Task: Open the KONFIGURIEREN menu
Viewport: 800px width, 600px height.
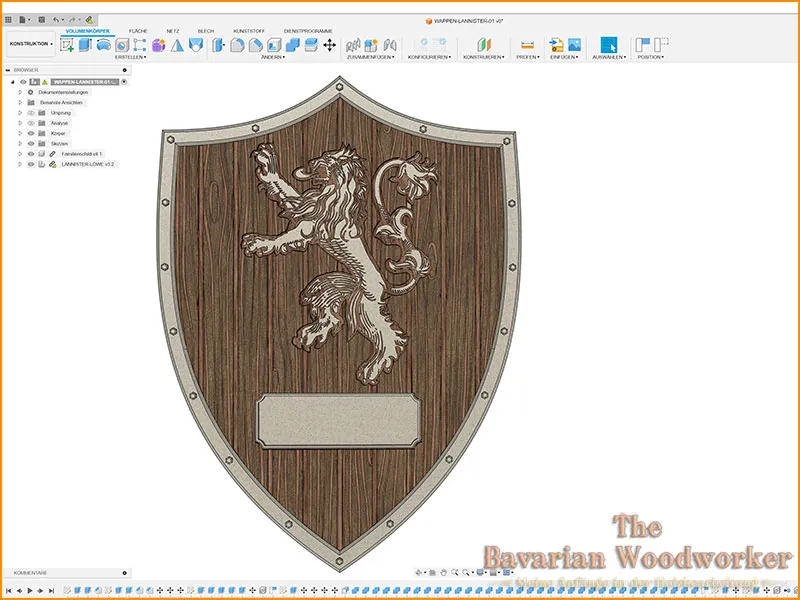Action: (x=429, y=57)
